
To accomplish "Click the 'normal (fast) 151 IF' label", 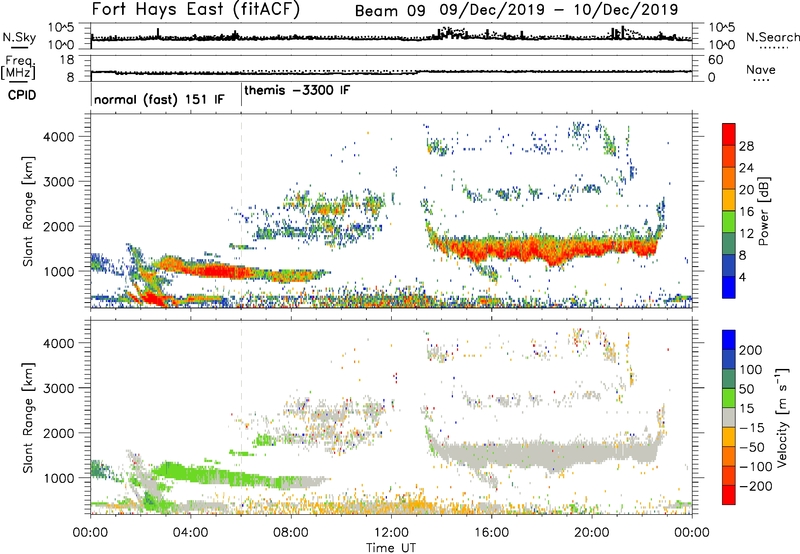I will [159, 99].
